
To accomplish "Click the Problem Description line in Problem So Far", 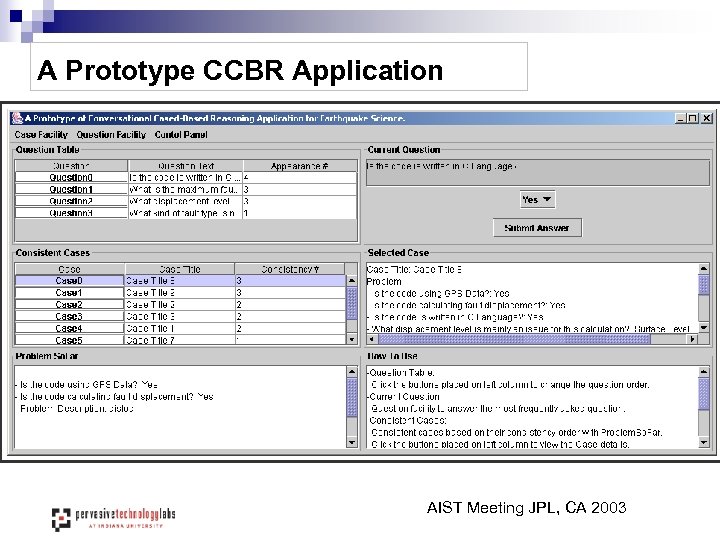I will pos(77,409).
